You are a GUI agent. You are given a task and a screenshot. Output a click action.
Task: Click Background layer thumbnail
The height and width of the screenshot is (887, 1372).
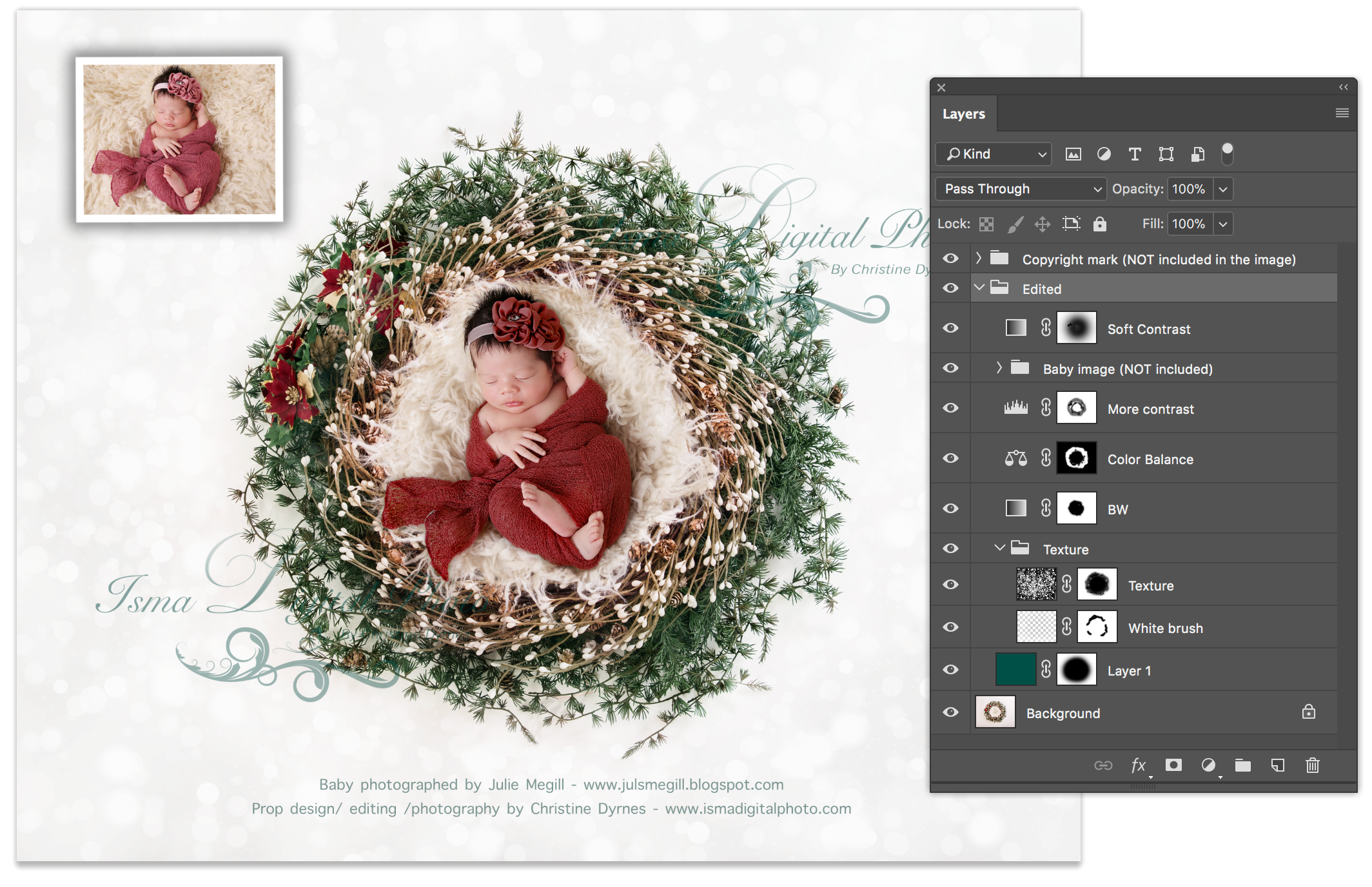click(995, 712)
